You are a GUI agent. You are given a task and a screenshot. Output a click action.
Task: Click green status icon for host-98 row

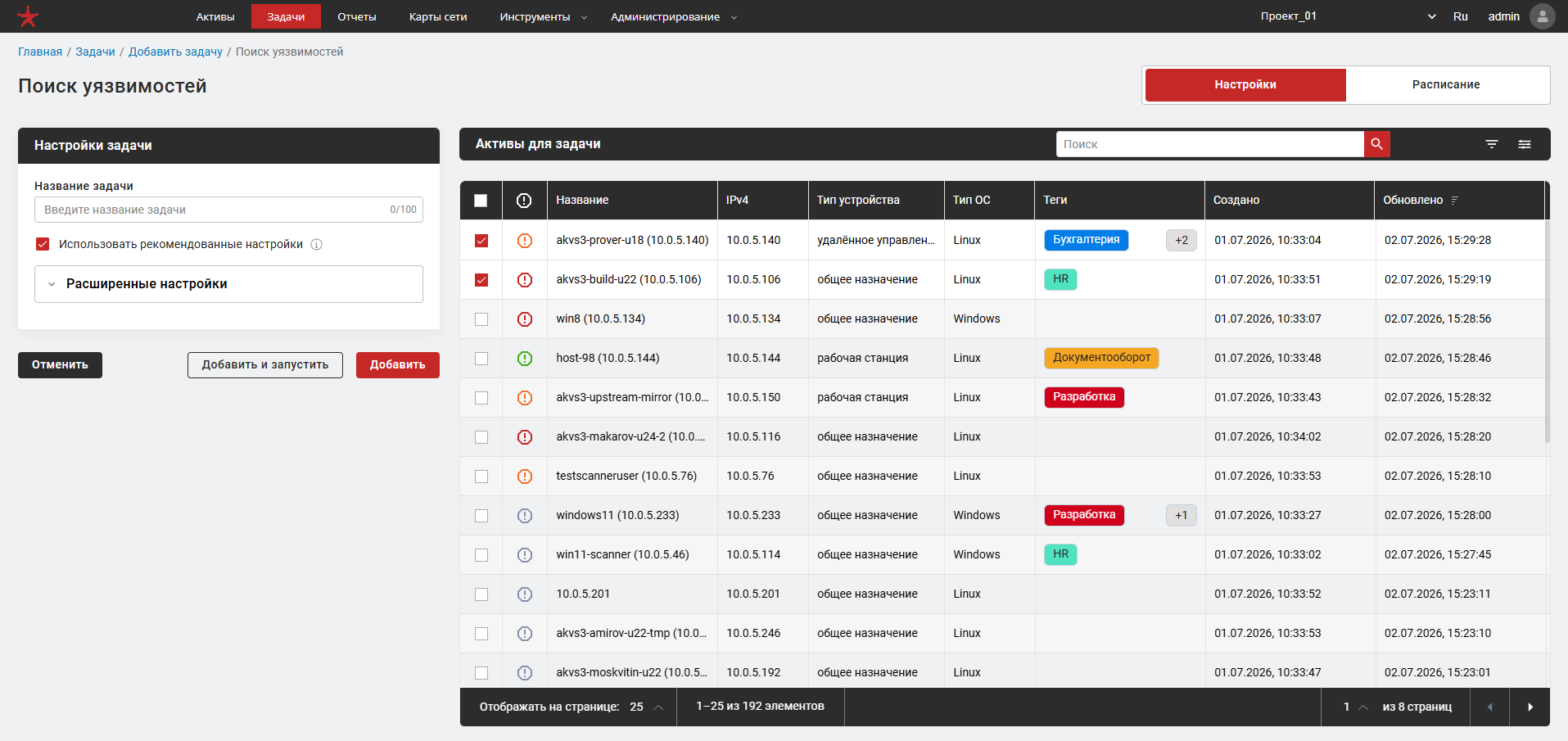[x=525, y=359]
